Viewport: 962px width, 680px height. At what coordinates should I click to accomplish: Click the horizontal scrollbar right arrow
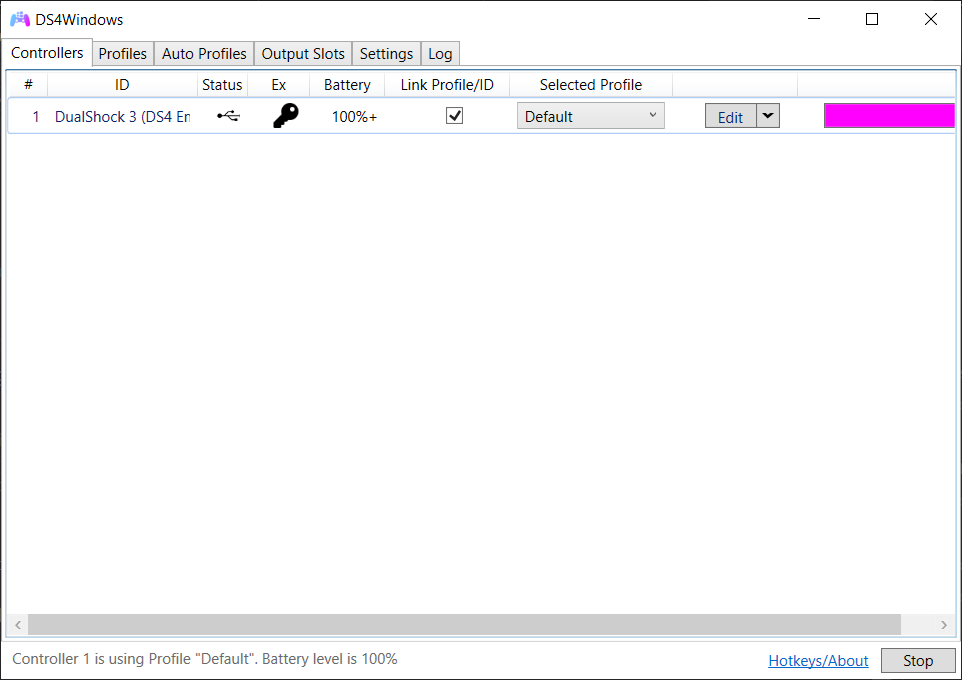point(945,624)
